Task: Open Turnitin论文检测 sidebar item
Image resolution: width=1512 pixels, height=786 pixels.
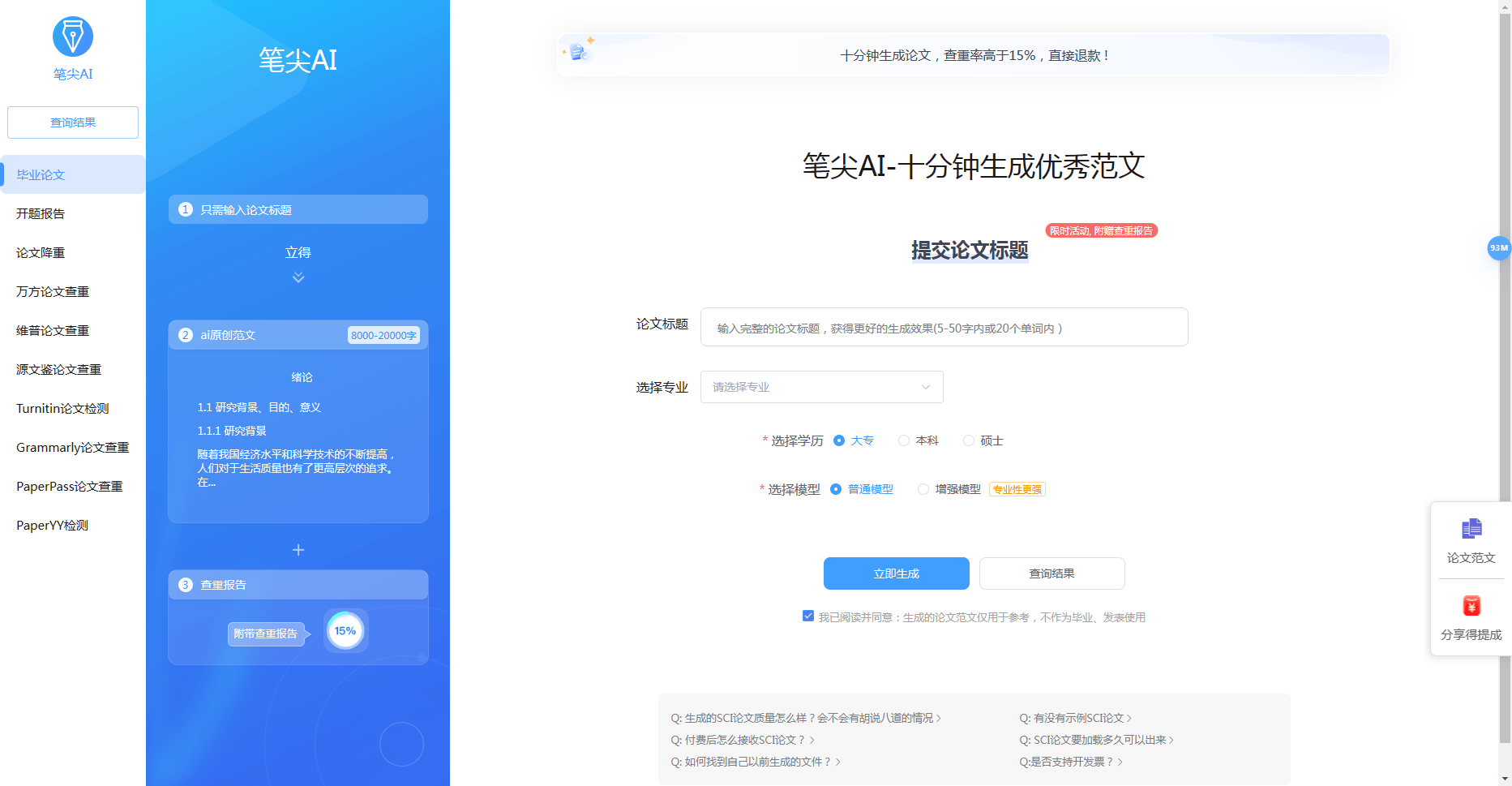Action: 73,408
